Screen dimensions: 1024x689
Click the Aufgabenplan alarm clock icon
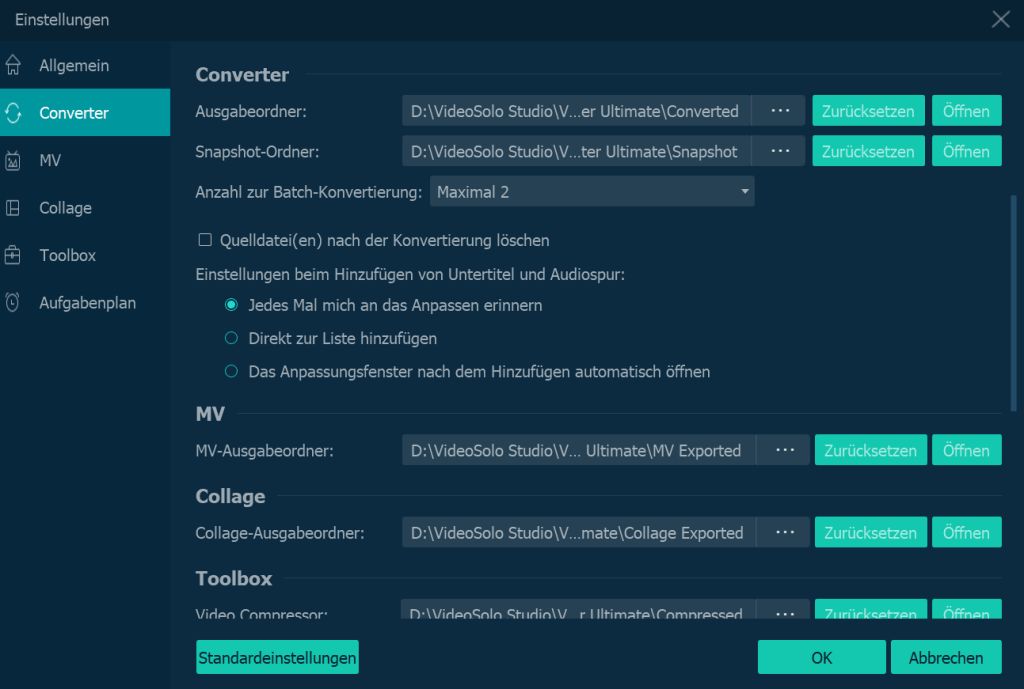click(13, 303)
